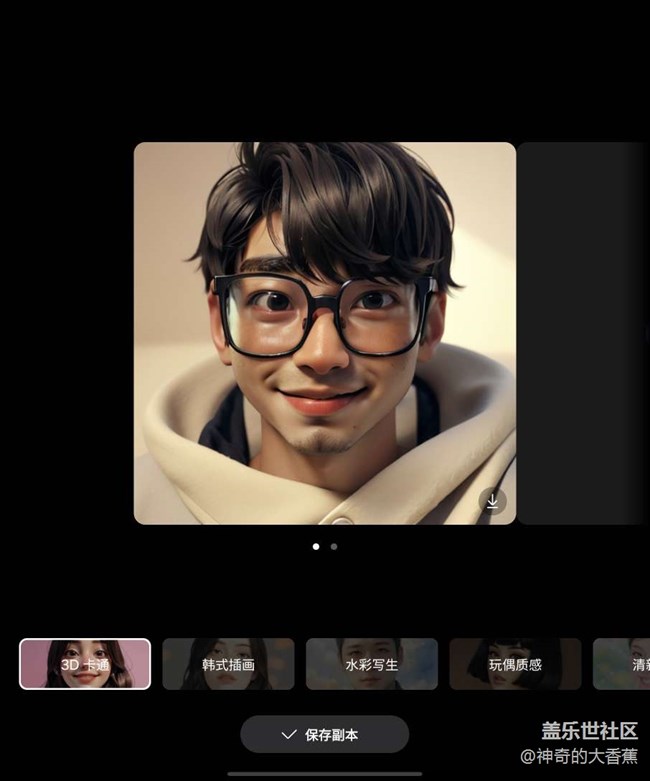Click the next result card at right edge
This screenshot has height=781, width=650.
[582, 333]
